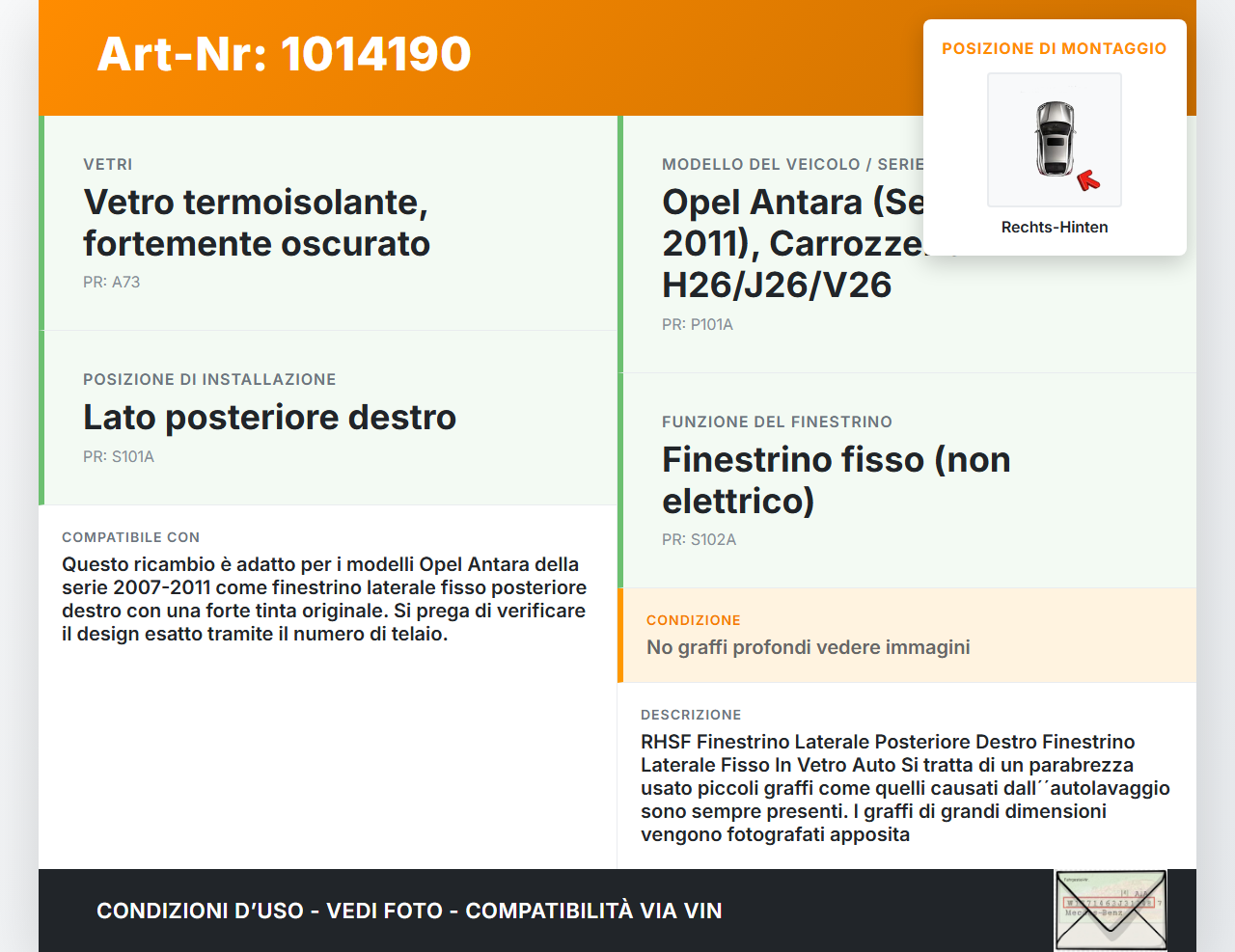Click the 'PR: S101A' code

[x=119, y=456]
